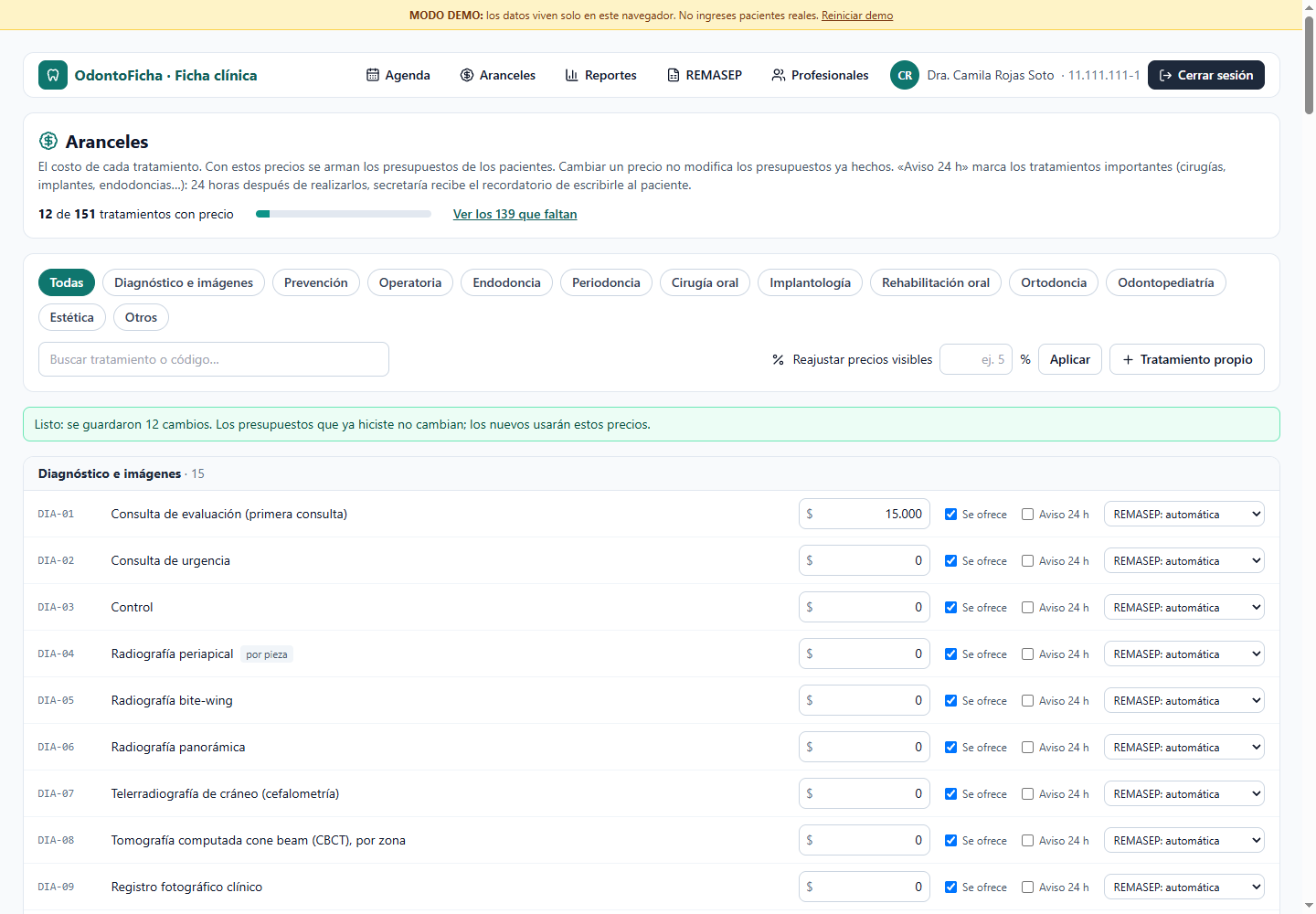Open REMASEP dropdown for Consulta de evaluación
This screenshot has width=1316, height=914.
coord(1184,514)
